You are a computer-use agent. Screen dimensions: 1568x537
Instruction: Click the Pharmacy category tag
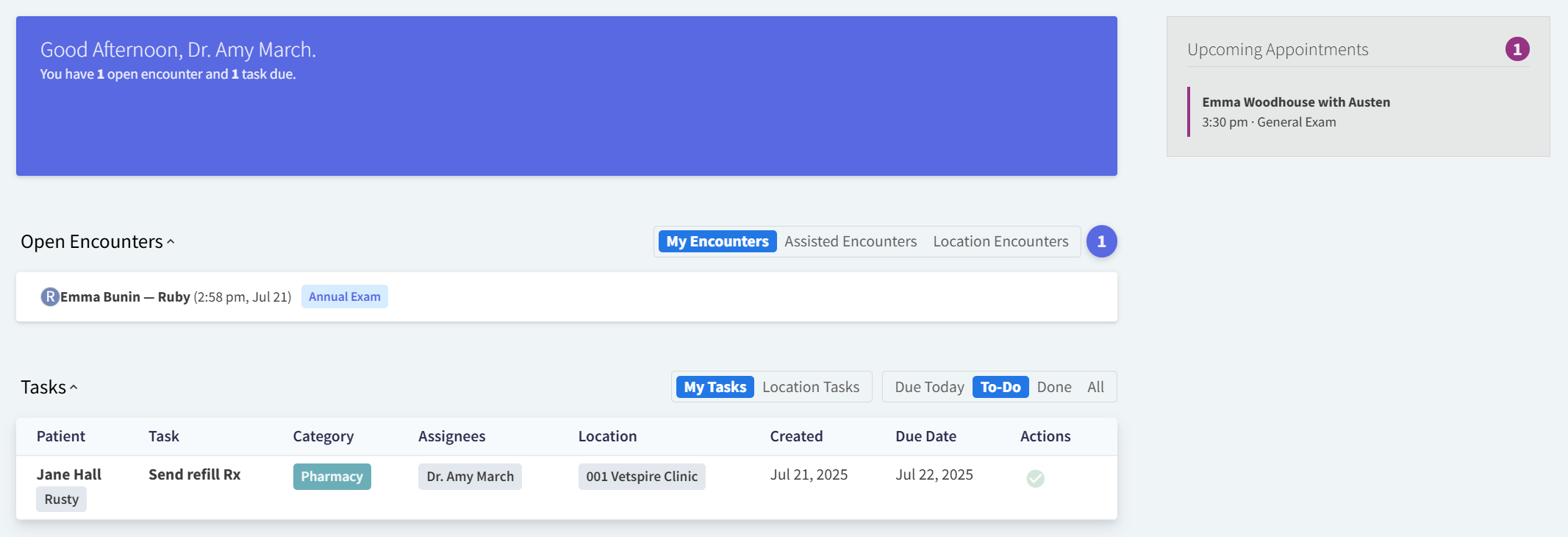pyautogui.click(x=332, y=477)
